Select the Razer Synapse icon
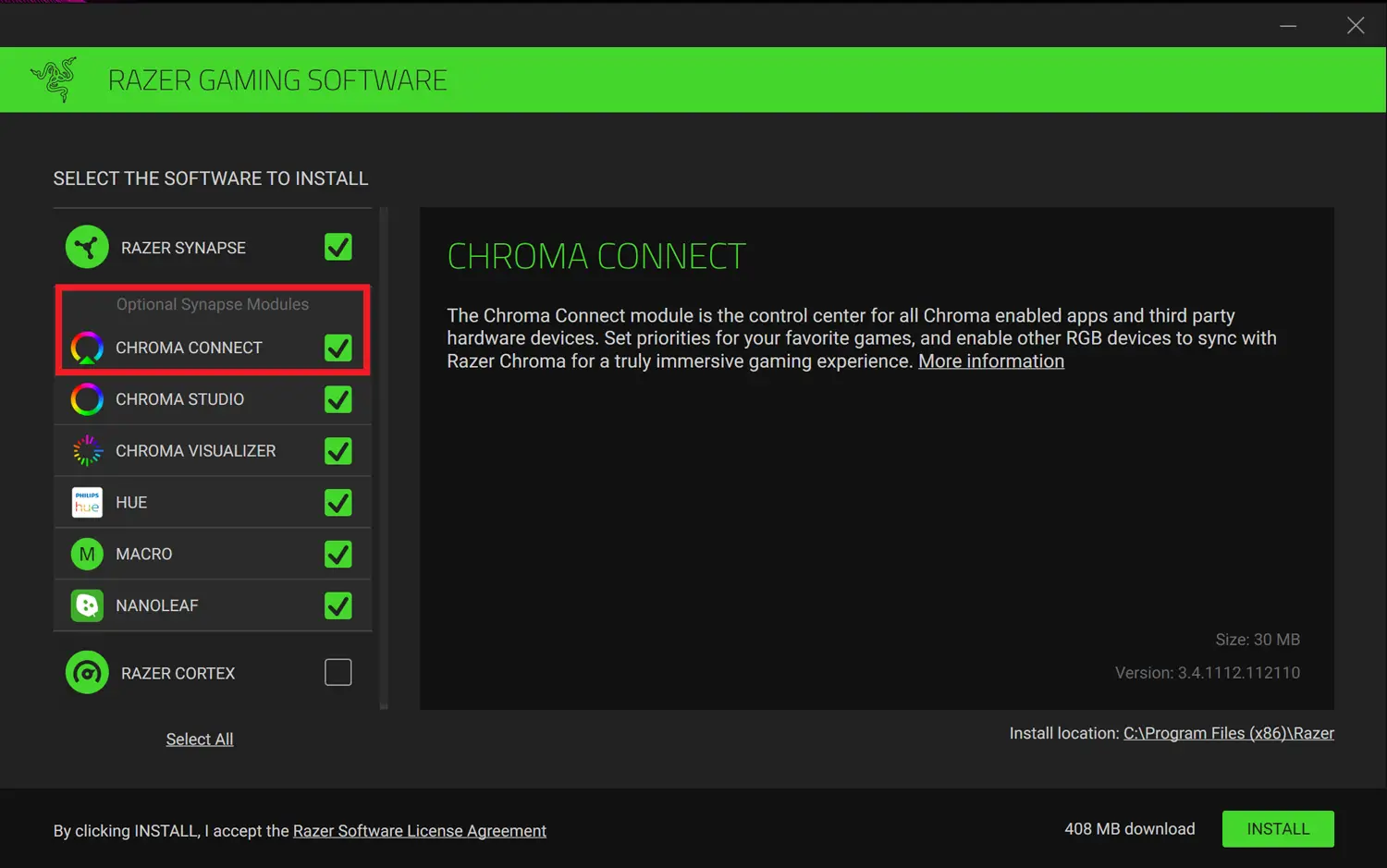The image size is (1387, 868). pos(87,247)
